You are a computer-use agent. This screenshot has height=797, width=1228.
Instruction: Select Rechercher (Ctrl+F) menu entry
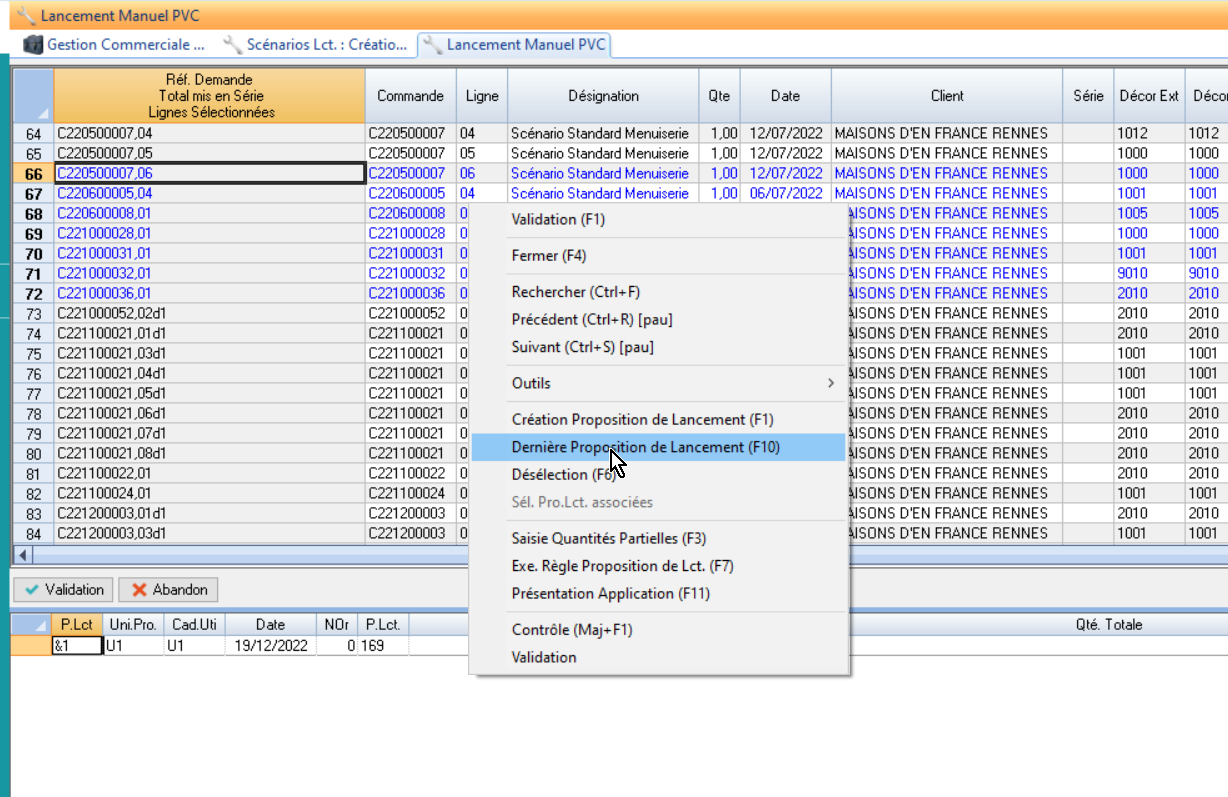[x=575, y=292]
